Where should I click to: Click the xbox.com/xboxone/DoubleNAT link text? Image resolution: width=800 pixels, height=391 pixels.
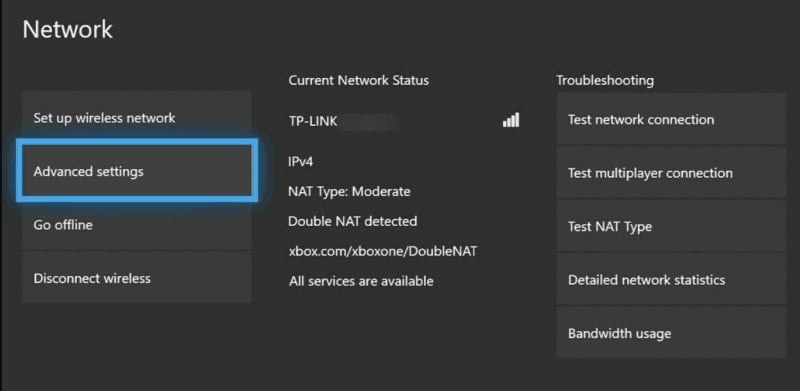coord(383,252)
